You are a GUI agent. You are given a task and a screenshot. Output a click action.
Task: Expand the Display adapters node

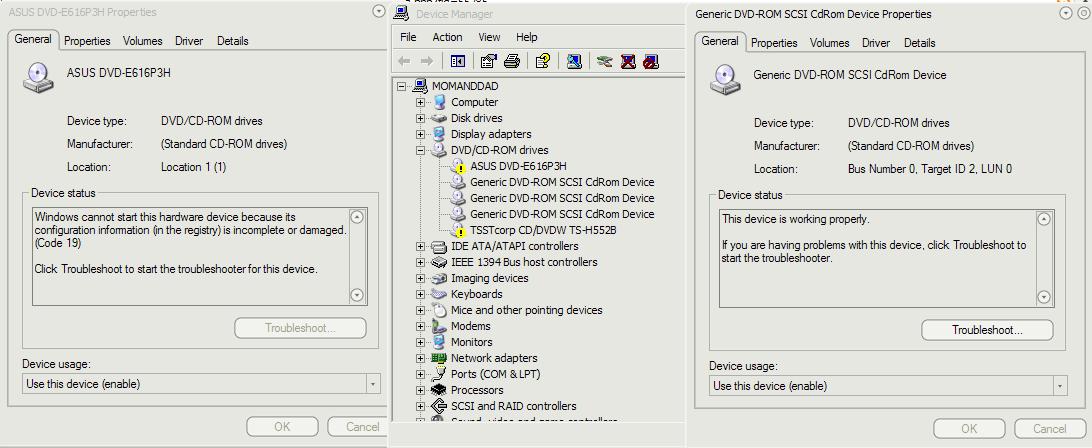(x=421, y=134)
